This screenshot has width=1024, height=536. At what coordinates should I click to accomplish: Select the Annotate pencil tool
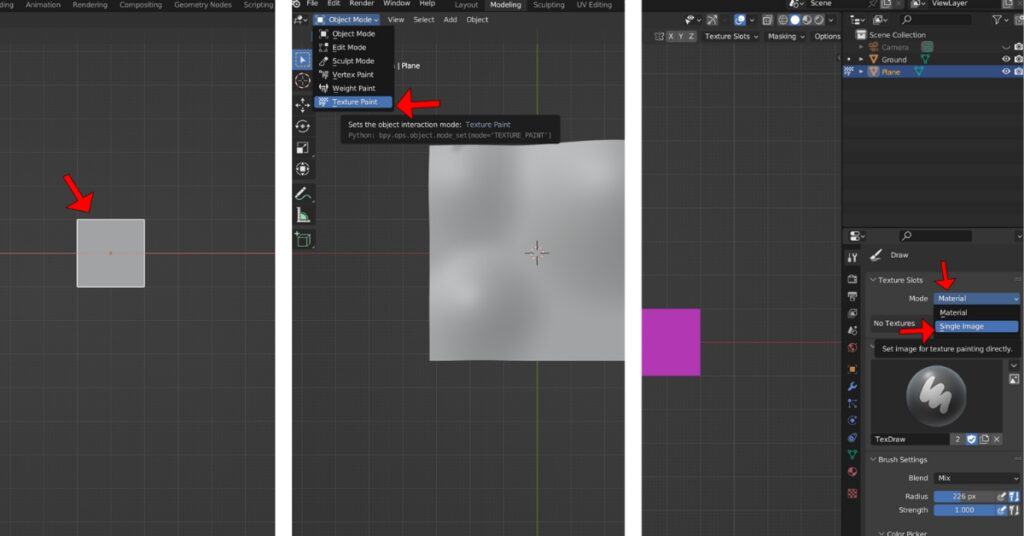[x=302, y=193]
